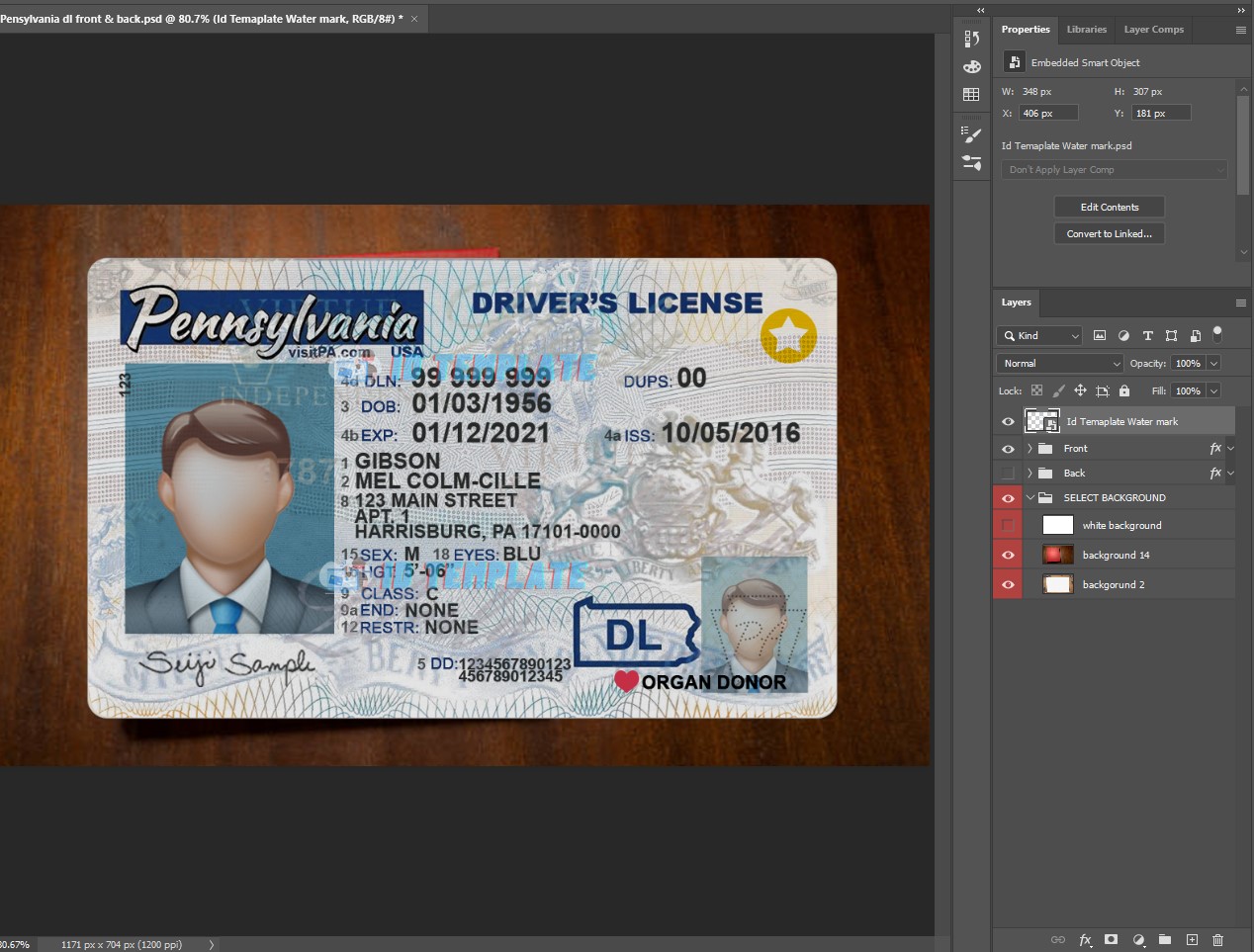
Task: Click the X position field
Action: [x=1048, y=114]
